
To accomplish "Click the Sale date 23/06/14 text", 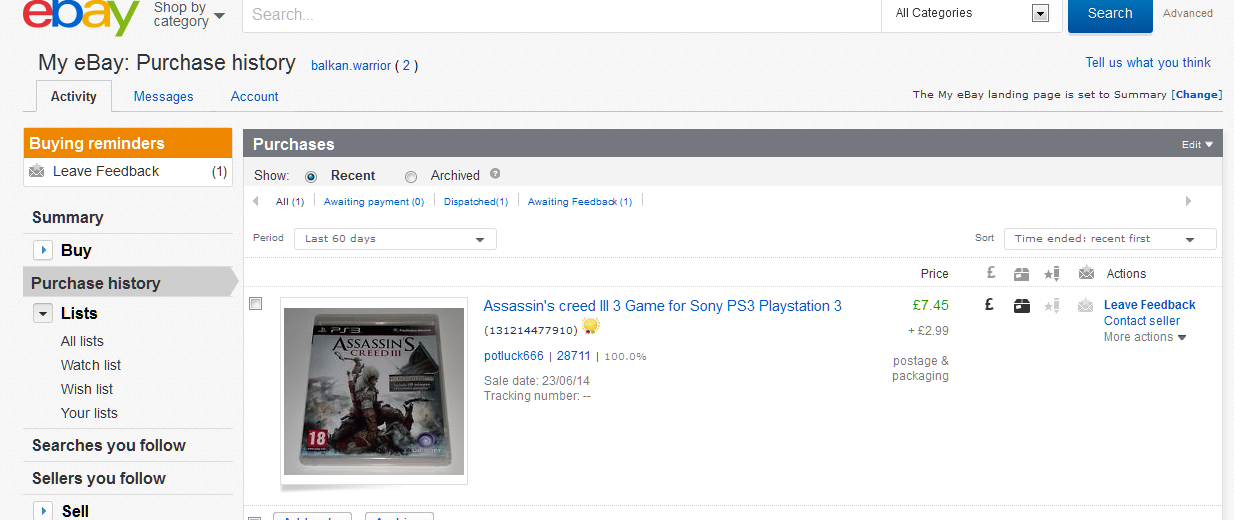I will 537,381.
